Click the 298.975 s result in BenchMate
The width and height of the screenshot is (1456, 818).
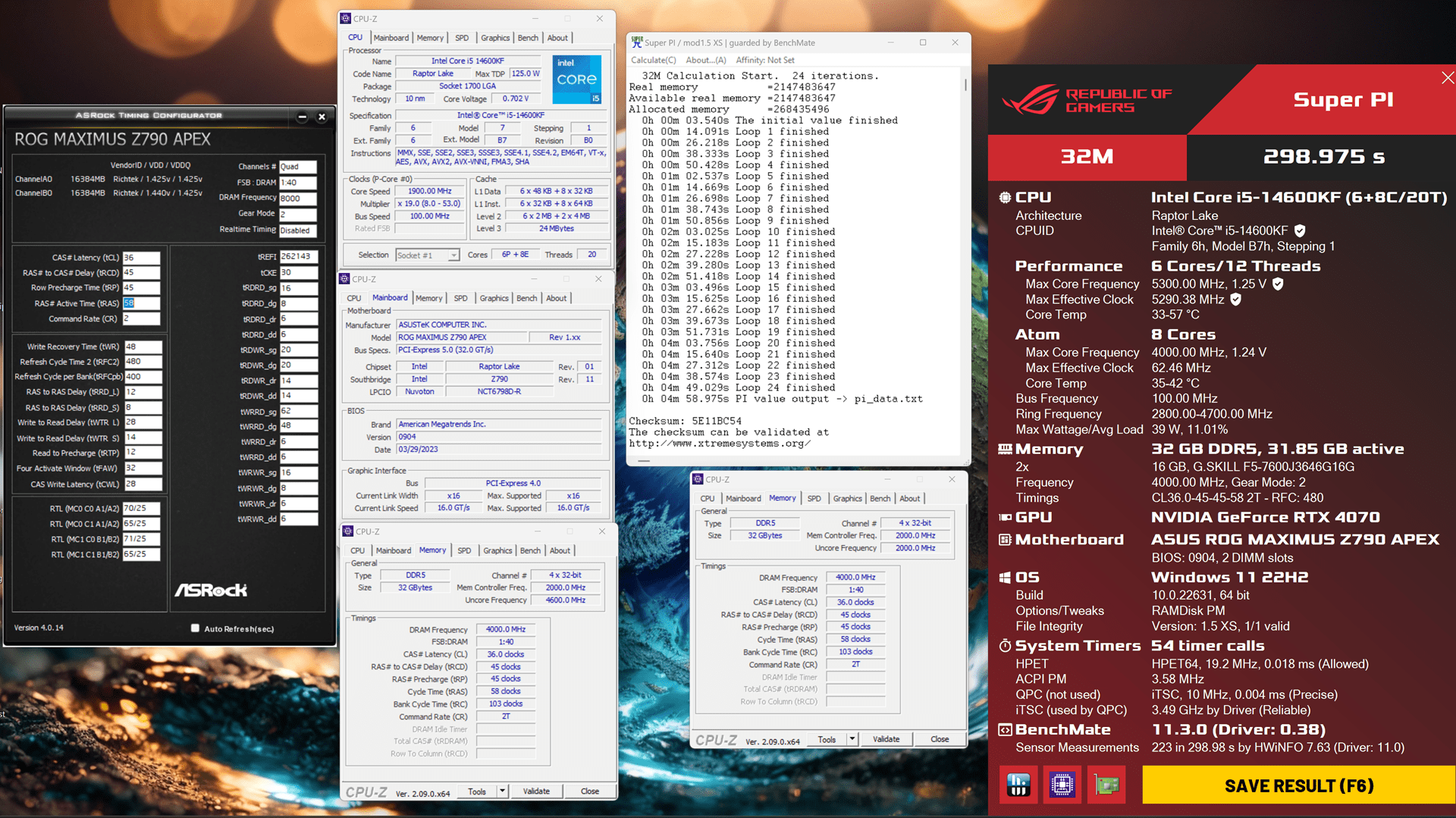coord(1323,157)
